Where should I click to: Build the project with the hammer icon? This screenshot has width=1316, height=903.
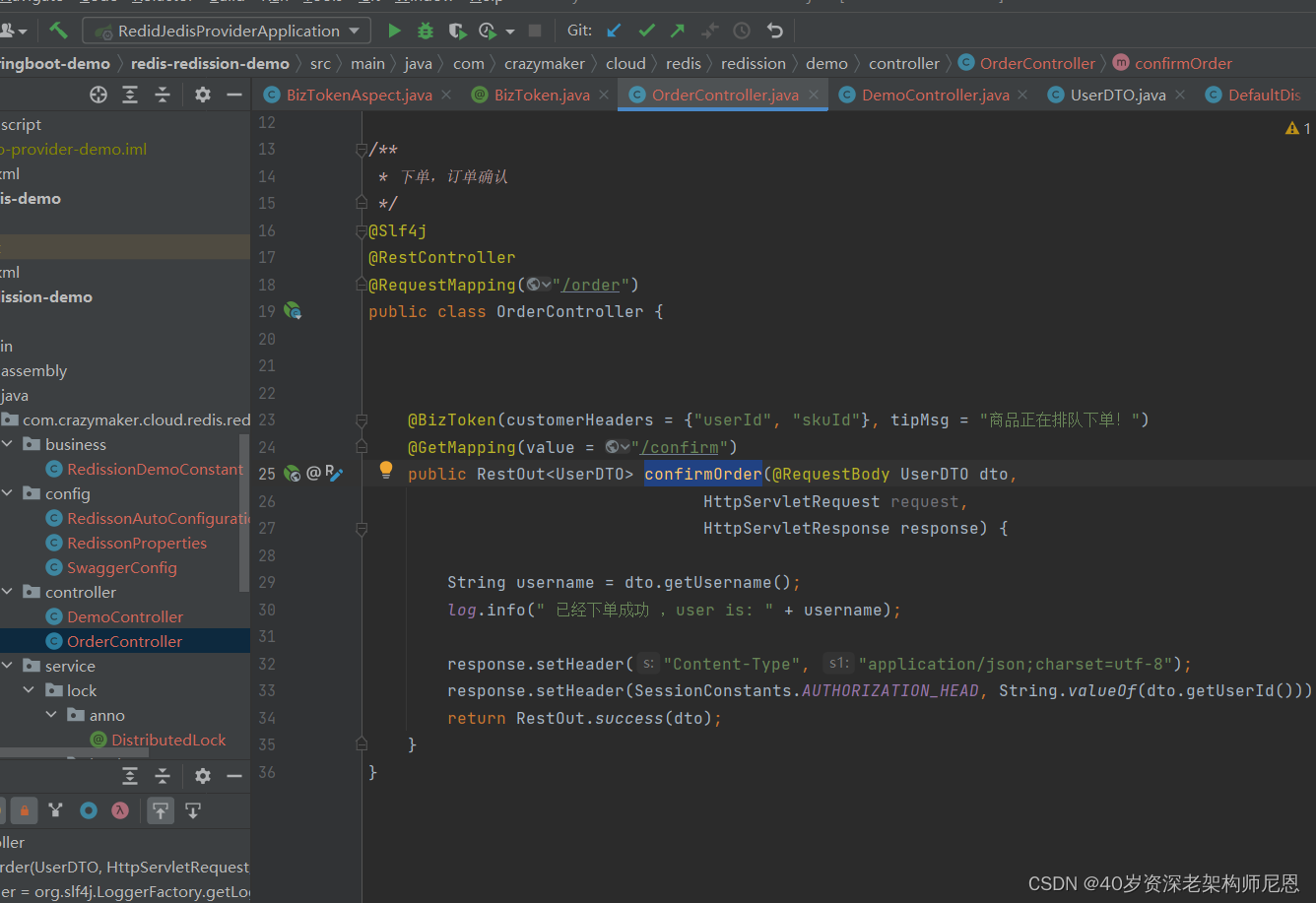coord(58,31)
